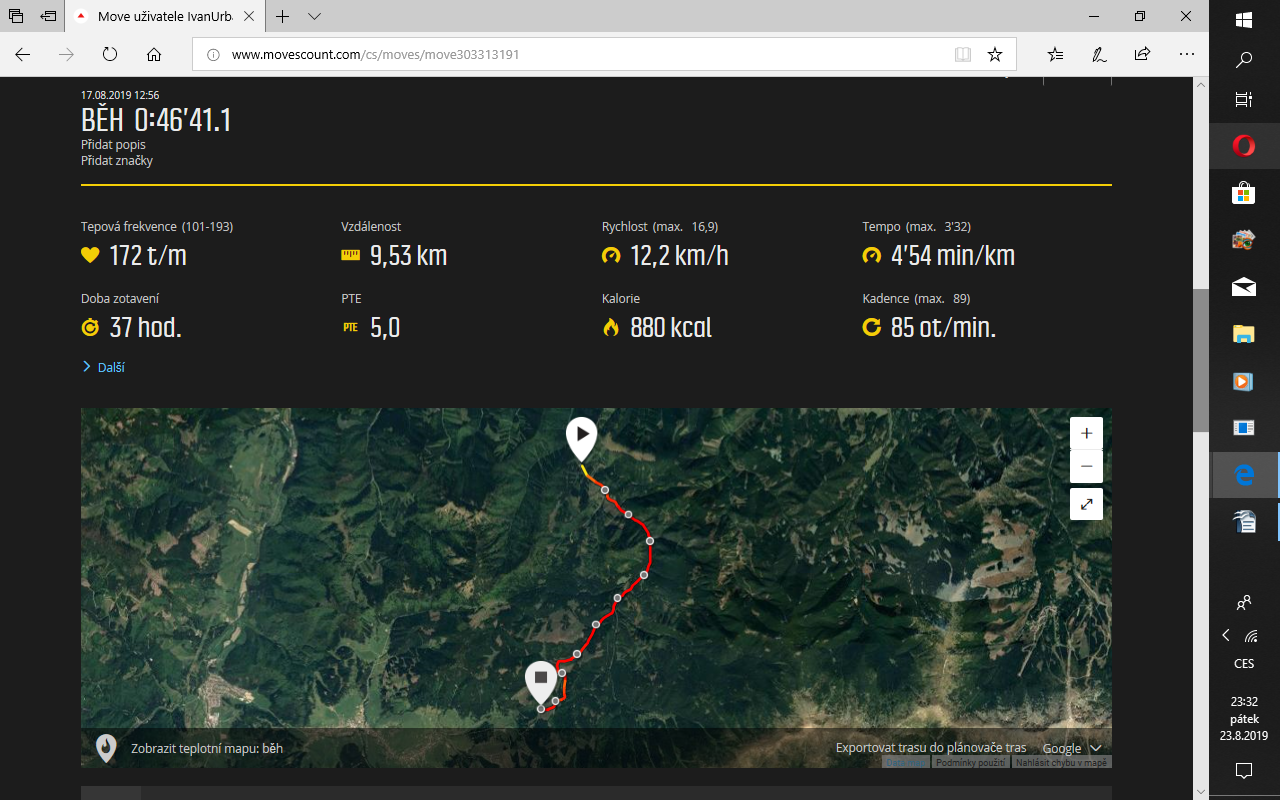1280x800 pixels.
Task: Click the route end stop marker
Action: pos(541,678)
